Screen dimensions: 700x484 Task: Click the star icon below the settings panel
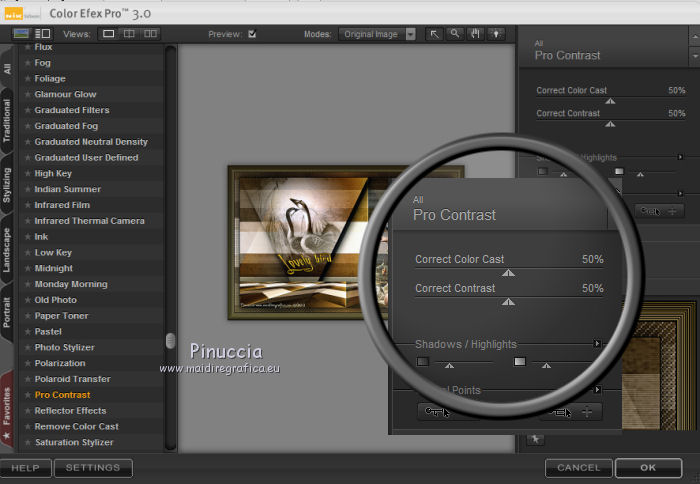click(535, 439)
